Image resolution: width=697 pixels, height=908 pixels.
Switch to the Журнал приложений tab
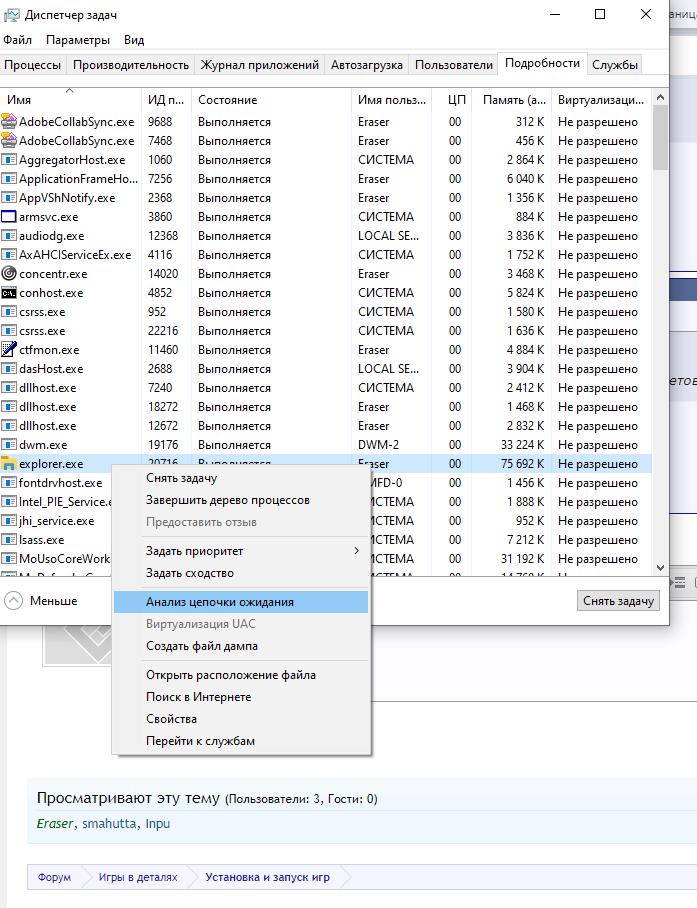259,65
